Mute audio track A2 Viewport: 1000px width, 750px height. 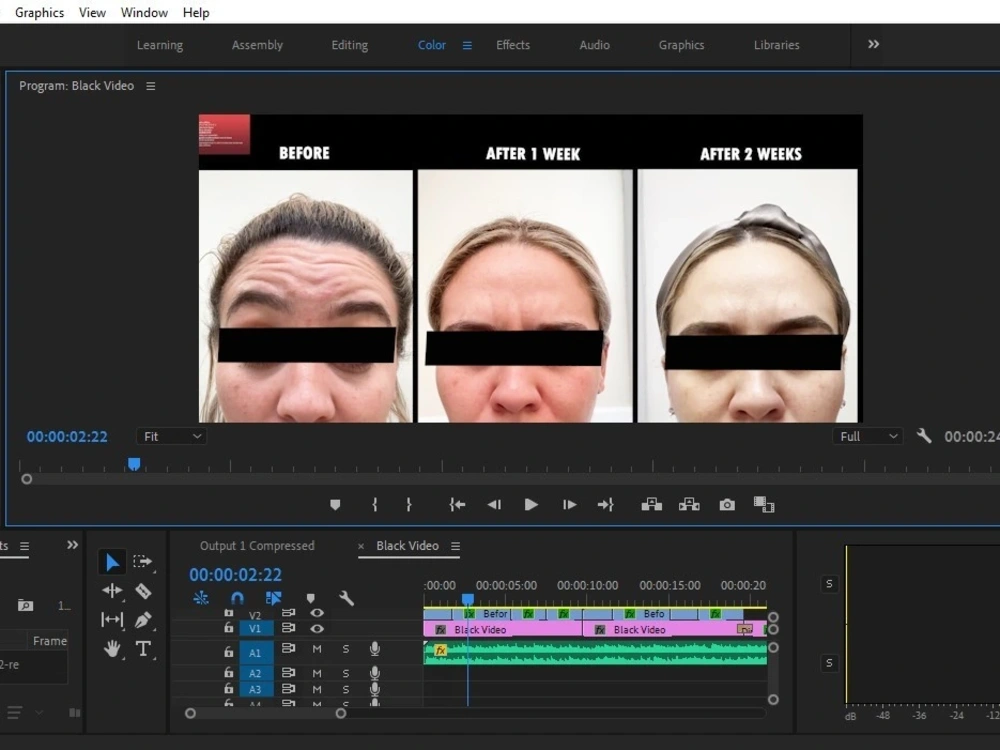(317, 673)
